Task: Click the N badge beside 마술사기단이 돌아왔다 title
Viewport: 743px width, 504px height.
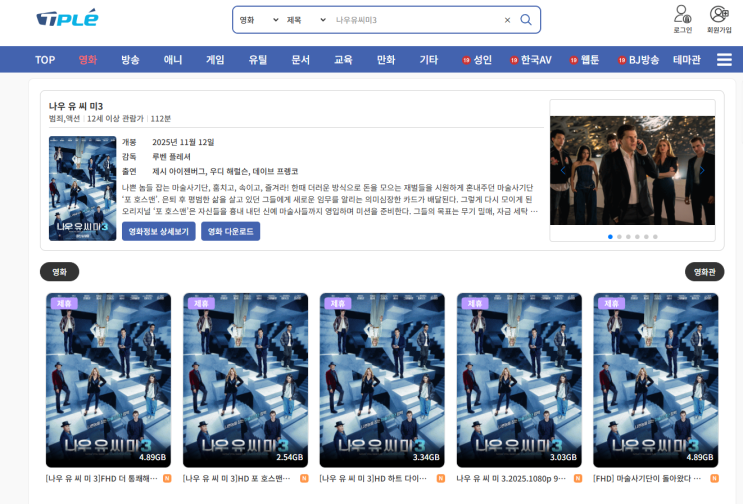Action: pos(714,478)
